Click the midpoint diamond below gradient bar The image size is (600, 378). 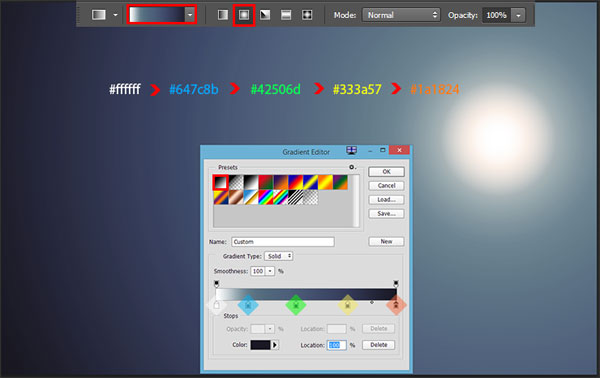[x=372, y=302]
